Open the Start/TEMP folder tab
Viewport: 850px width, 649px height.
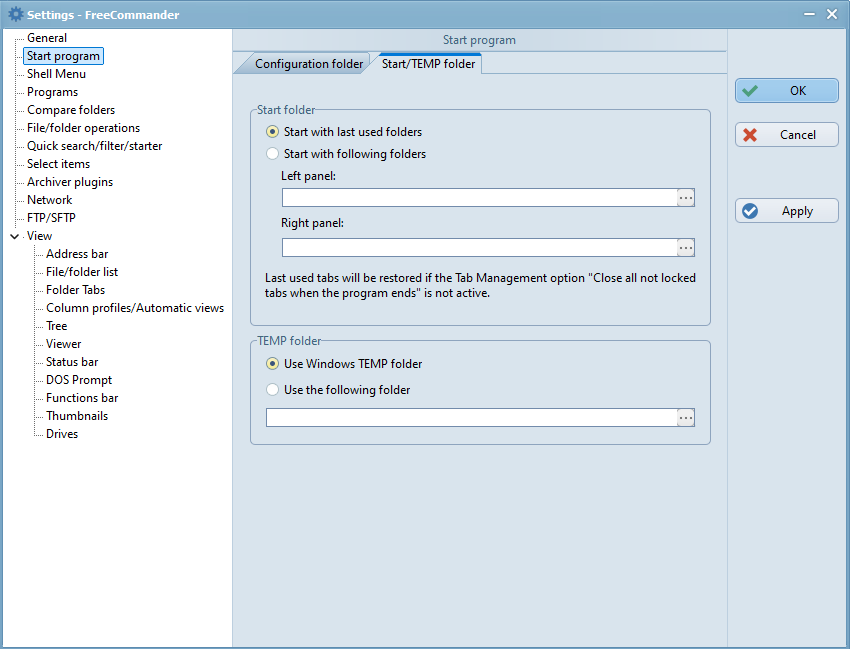tap(428, 64)
